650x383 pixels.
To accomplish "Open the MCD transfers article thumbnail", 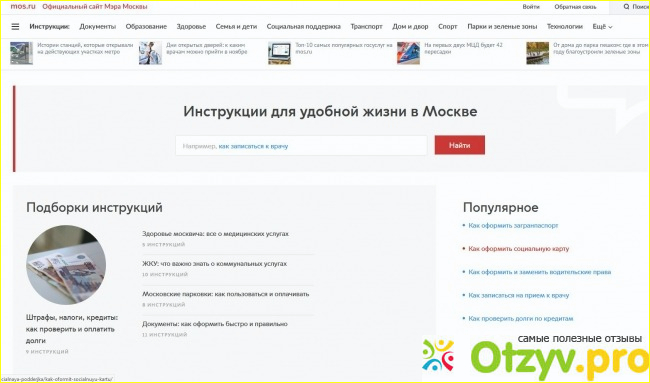I will 408,53.
